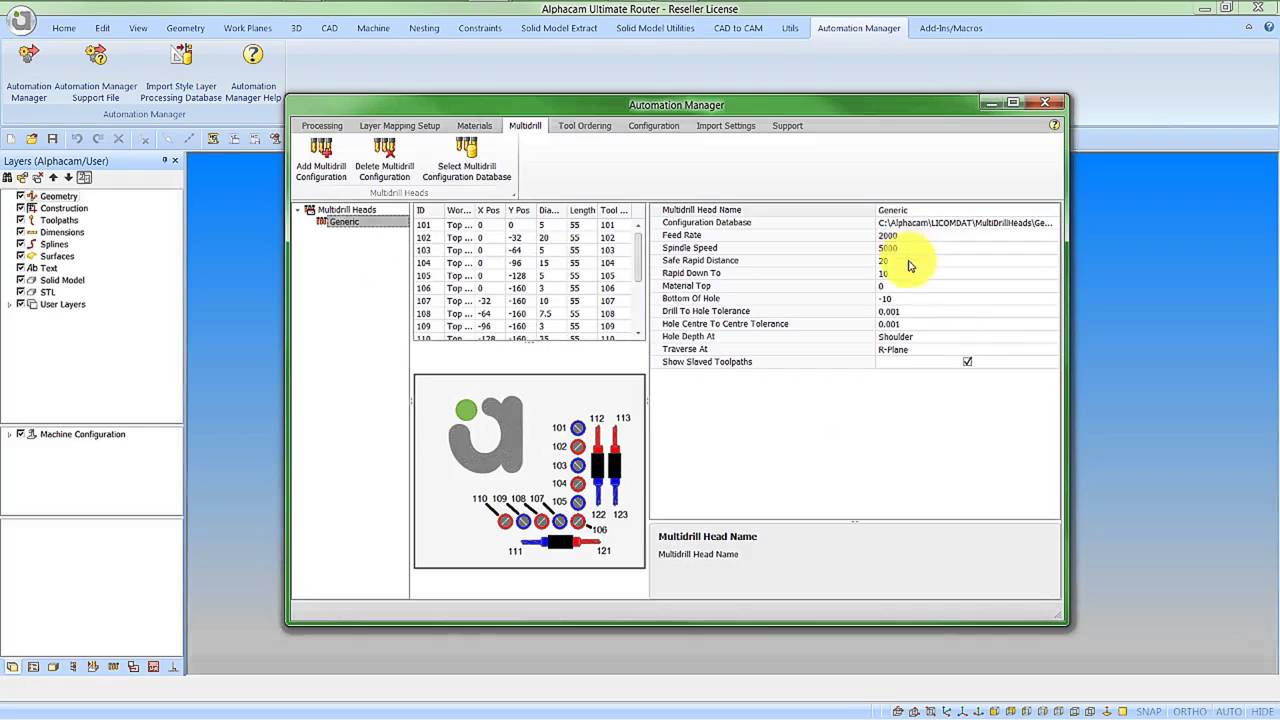Uncheck the Splines layer checkbox

[x=20, y=244]
